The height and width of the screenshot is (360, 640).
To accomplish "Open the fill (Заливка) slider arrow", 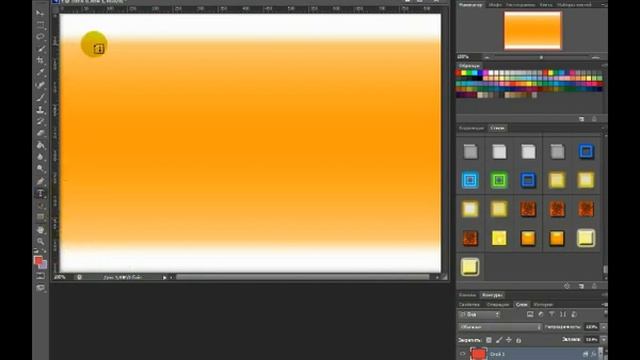I will pos(603,339).
